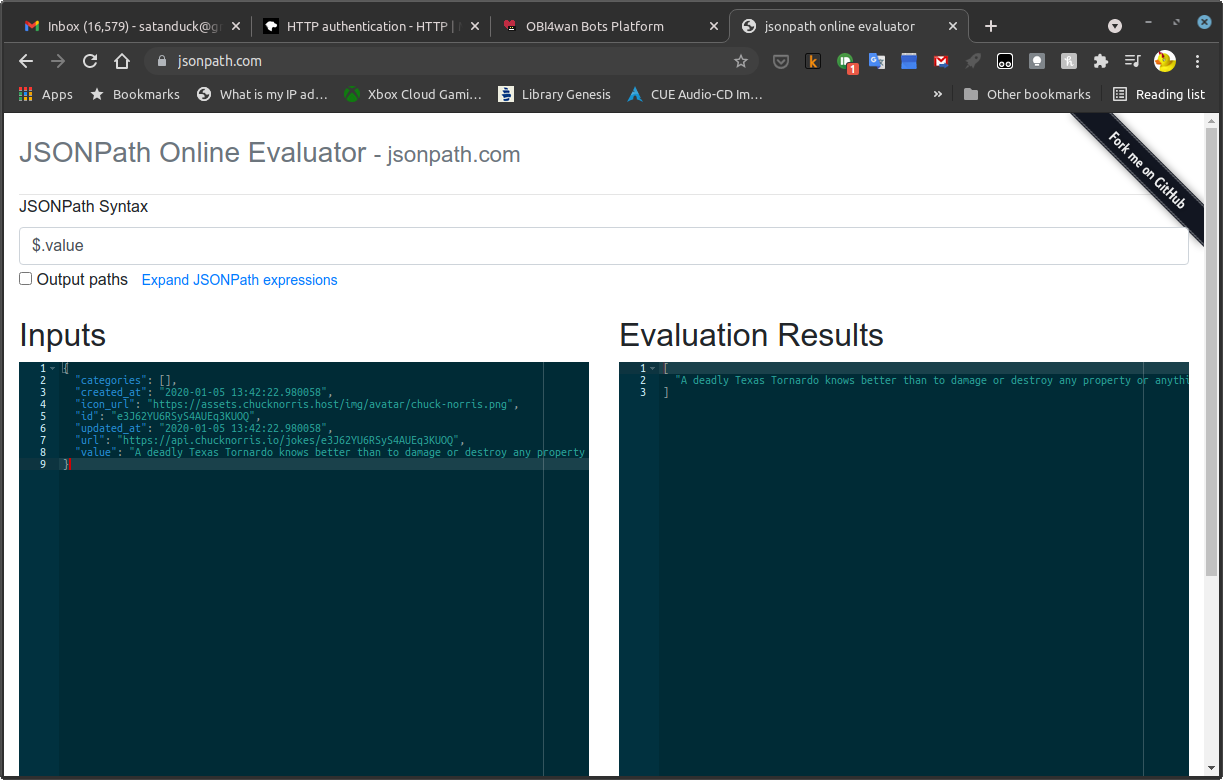Open the Apps grid shortcut
The width and height of the screenshot is (1223, 780).
pyautogui.click(x=46, y=94)
